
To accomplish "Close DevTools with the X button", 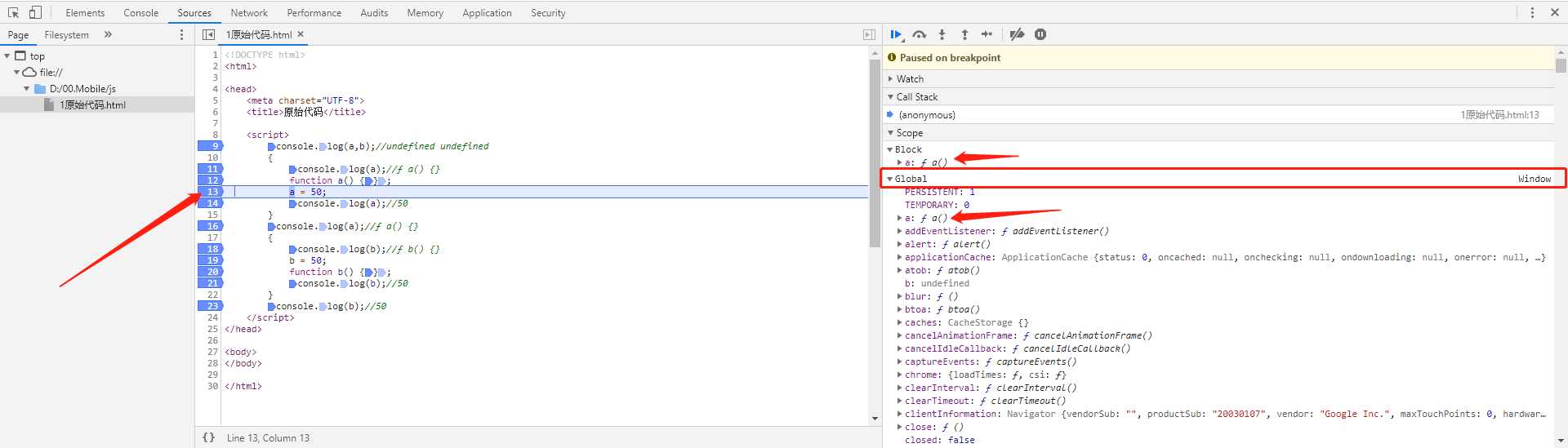I will pos(1554,12).
